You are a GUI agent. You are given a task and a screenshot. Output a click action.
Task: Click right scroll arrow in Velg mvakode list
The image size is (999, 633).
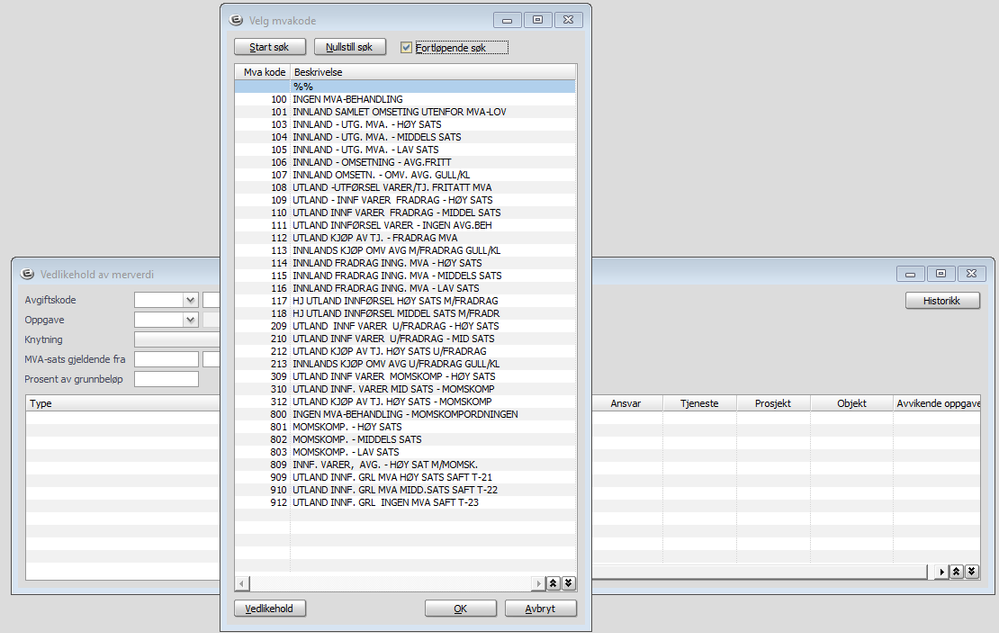point(538,583)
